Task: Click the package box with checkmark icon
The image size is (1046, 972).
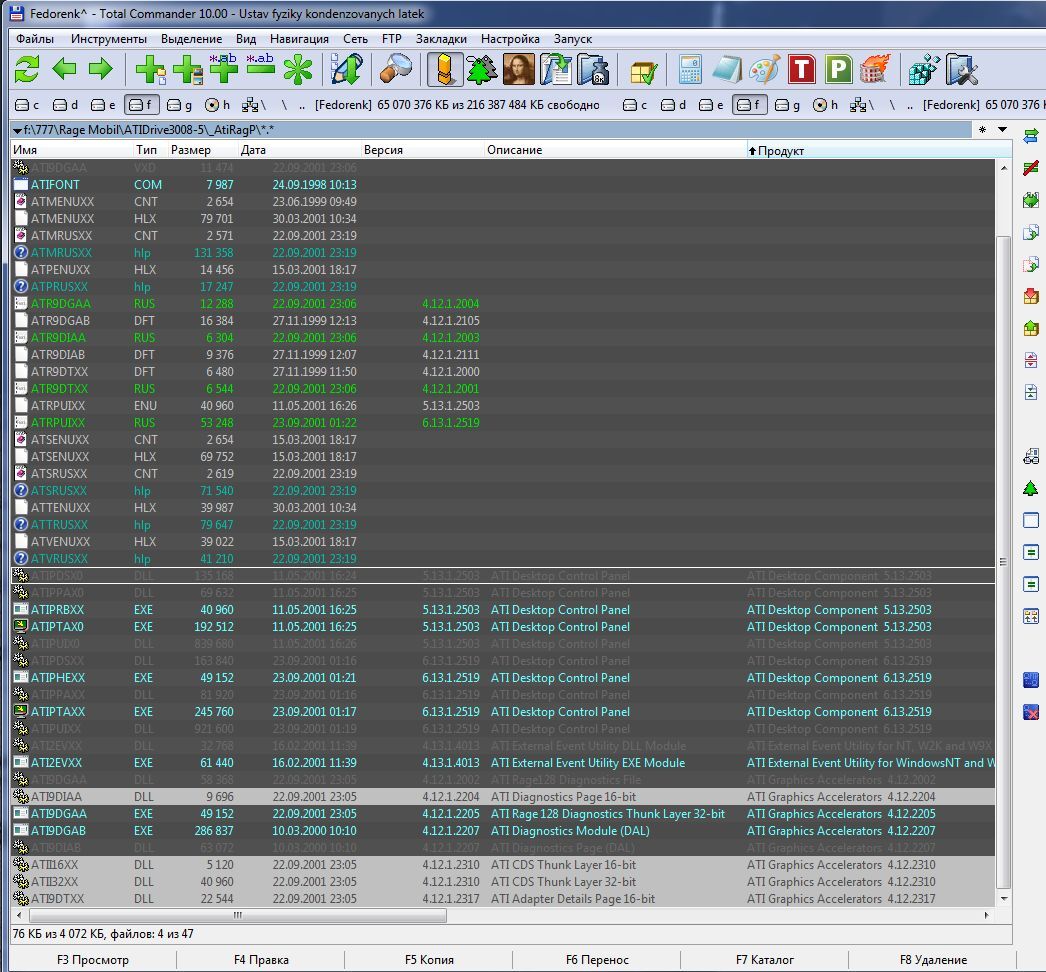Action: click(643, 71)
